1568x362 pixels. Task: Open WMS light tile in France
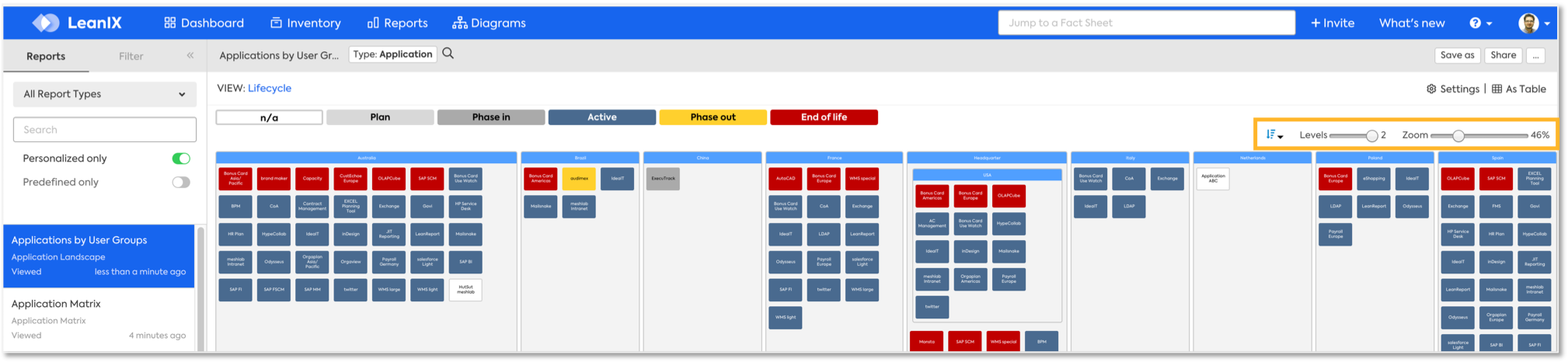[786, 318]
